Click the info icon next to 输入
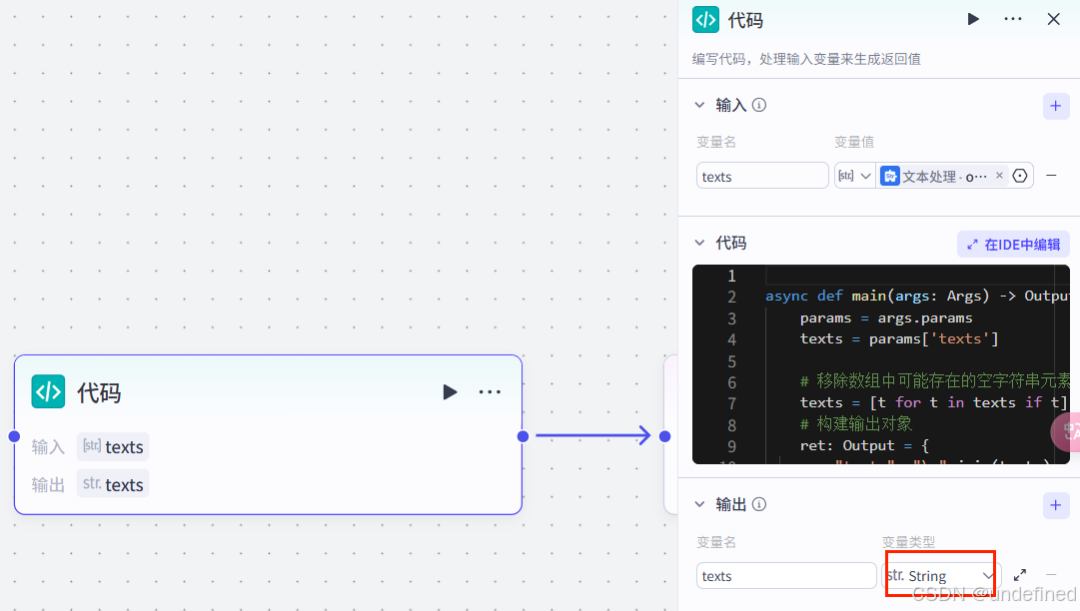Screen dimensions: 1080x611 759,105
